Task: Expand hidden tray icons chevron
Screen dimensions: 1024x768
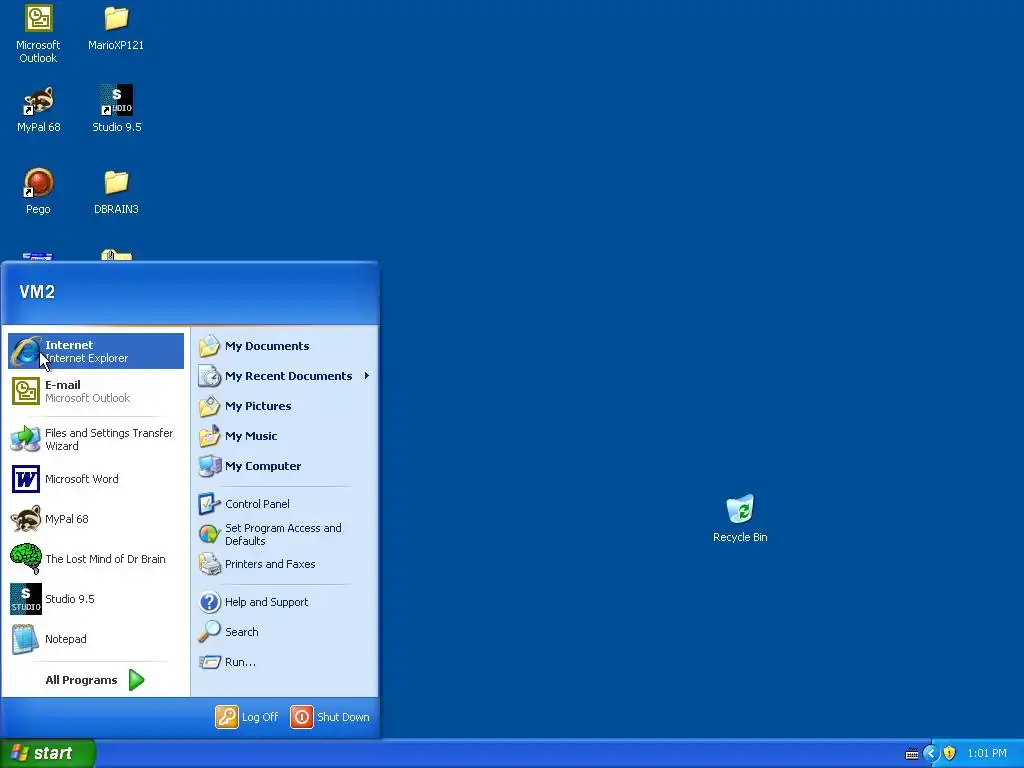Action: click(931, 754)
